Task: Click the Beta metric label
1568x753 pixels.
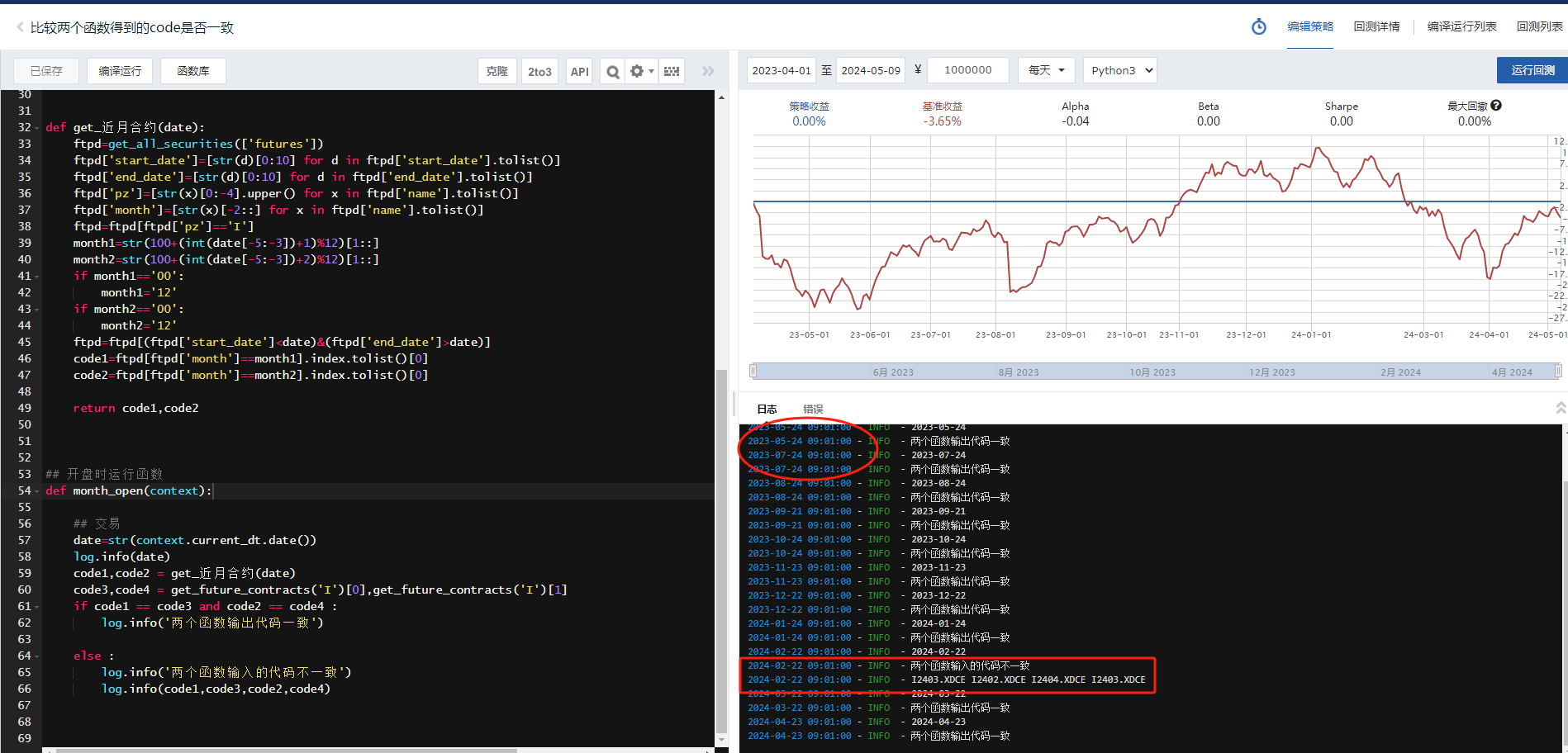Action: pyautogui.click(x=1208, y=106)
